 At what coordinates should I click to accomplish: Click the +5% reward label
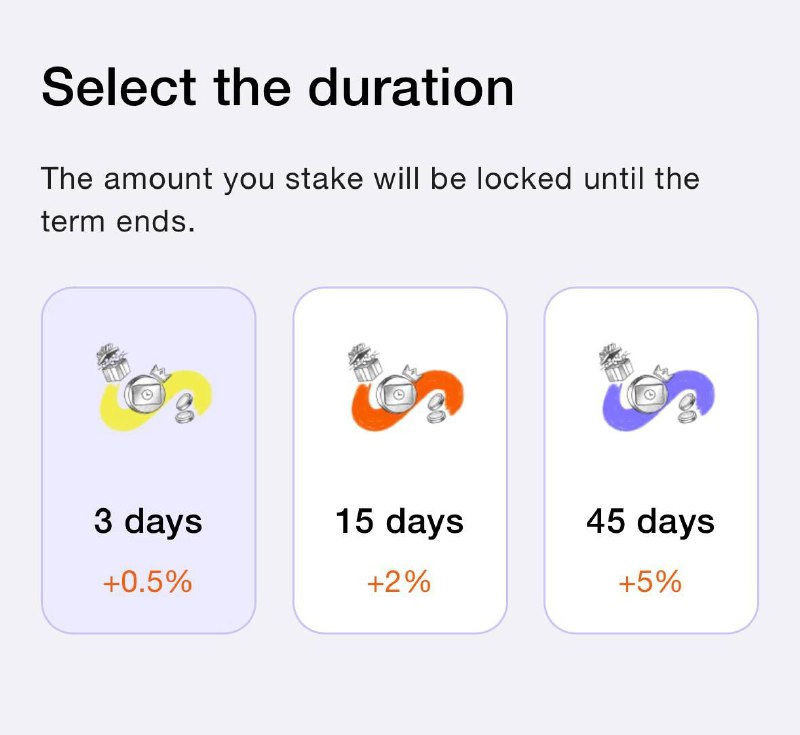[x=651, y=582]
